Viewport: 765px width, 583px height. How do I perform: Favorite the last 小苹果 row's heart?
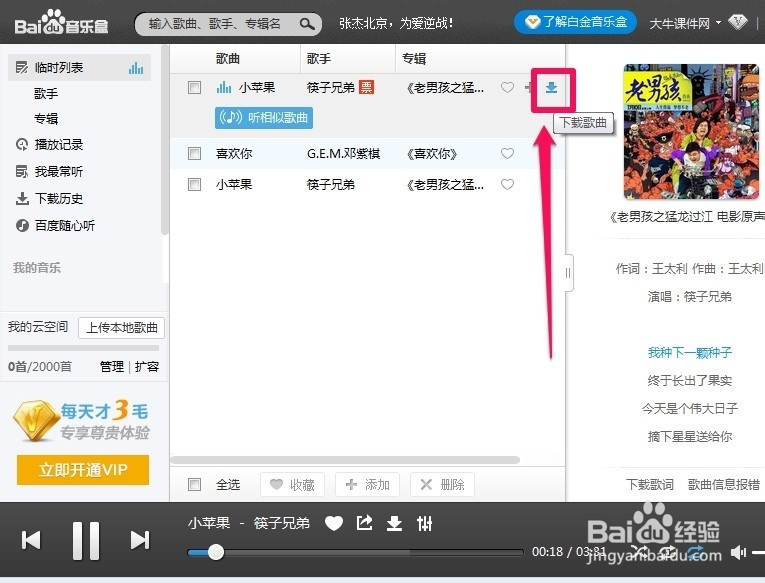point(507,184)
